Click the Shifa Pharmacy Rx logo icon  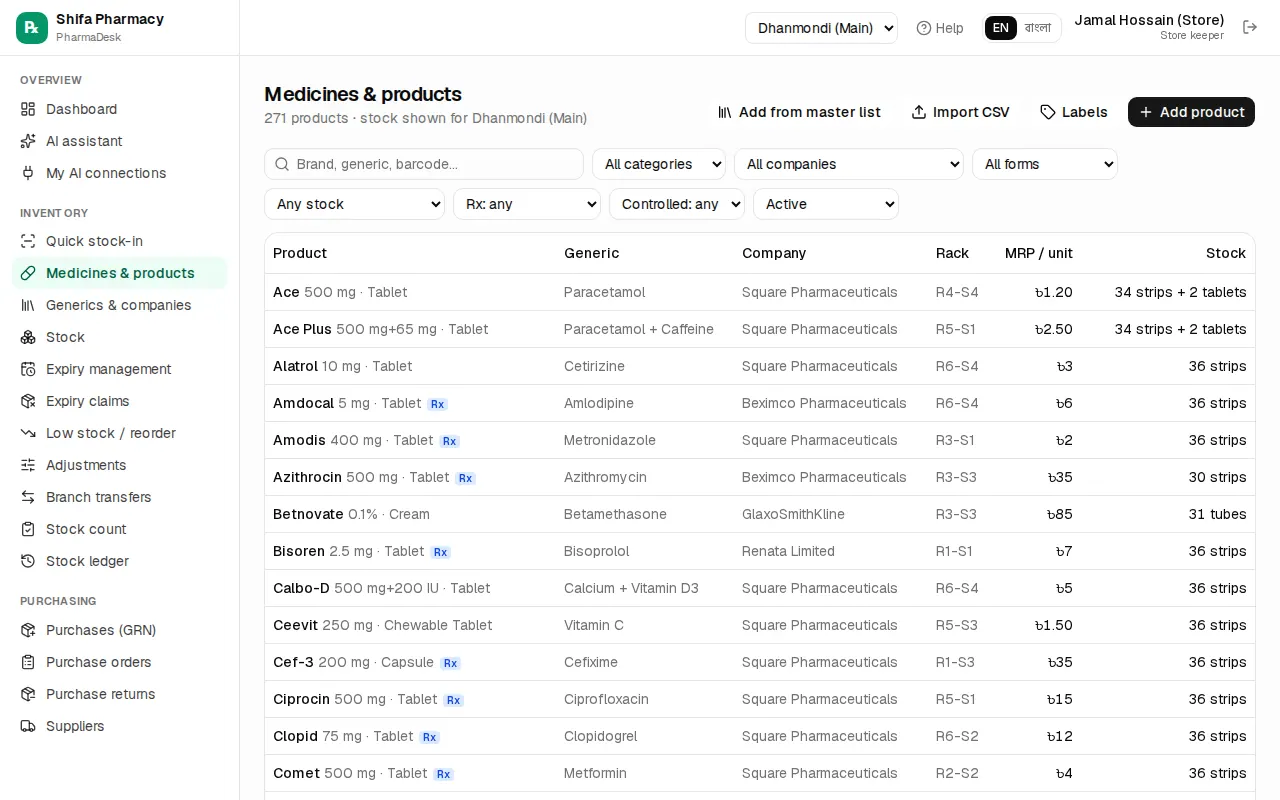[32, 28]
